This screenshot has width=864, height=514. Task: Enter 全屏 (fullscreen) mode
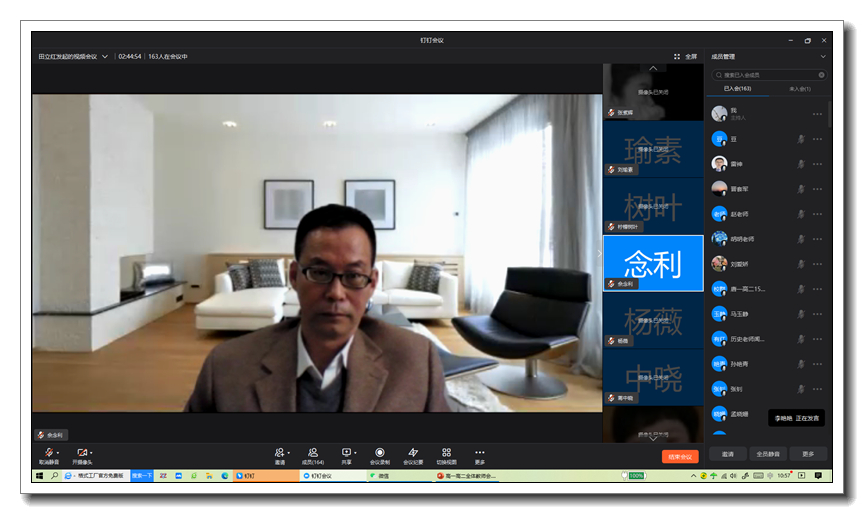point(685,57)
